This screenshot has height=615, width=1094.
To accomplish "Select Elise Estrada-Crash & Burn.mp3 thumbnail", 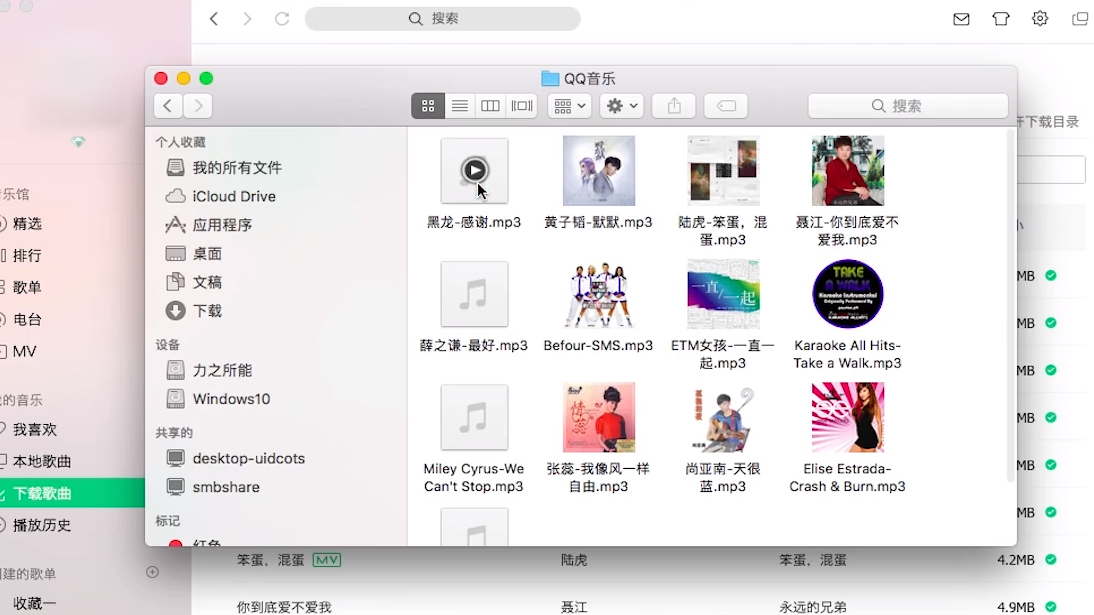I will coord(848,417).
